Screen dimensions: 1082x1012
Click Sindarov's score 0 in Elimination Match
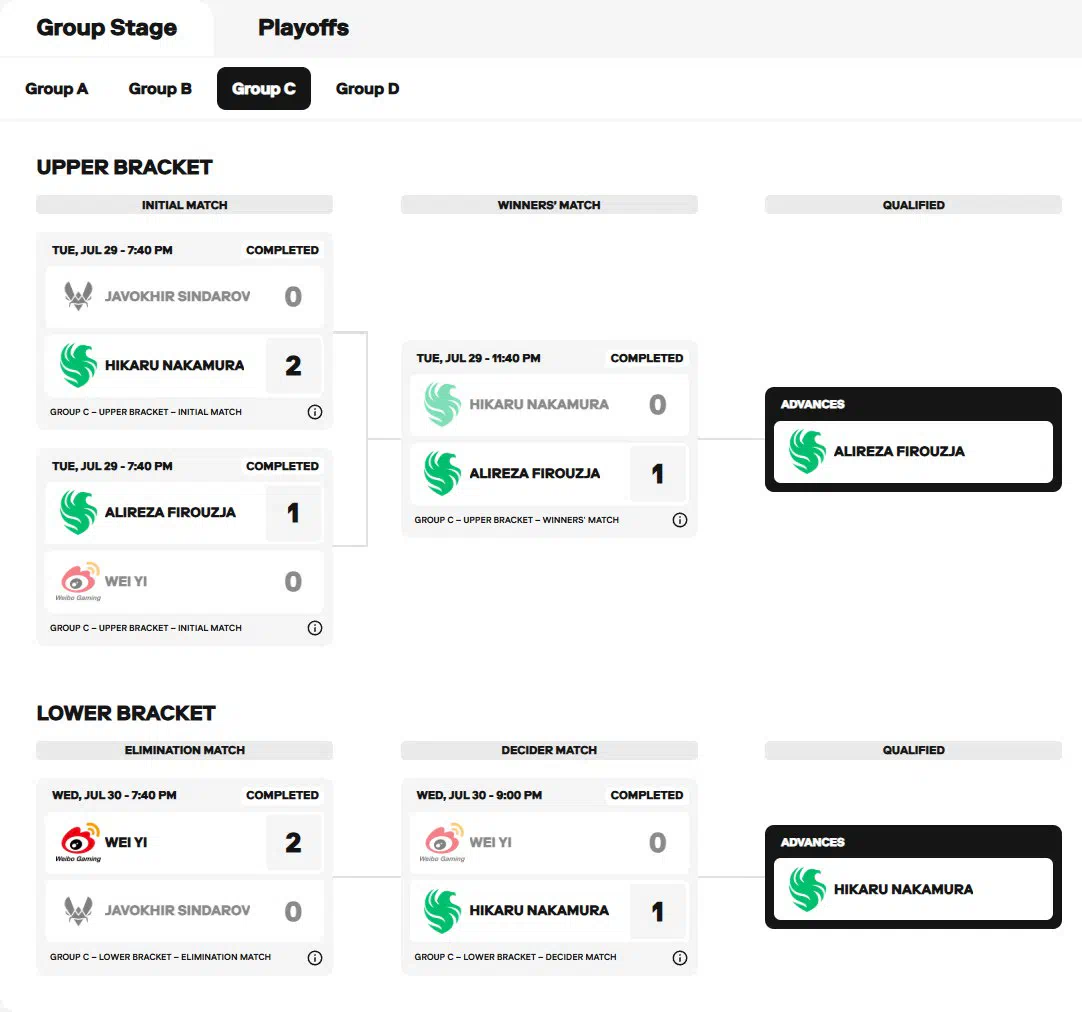[293, 911]
